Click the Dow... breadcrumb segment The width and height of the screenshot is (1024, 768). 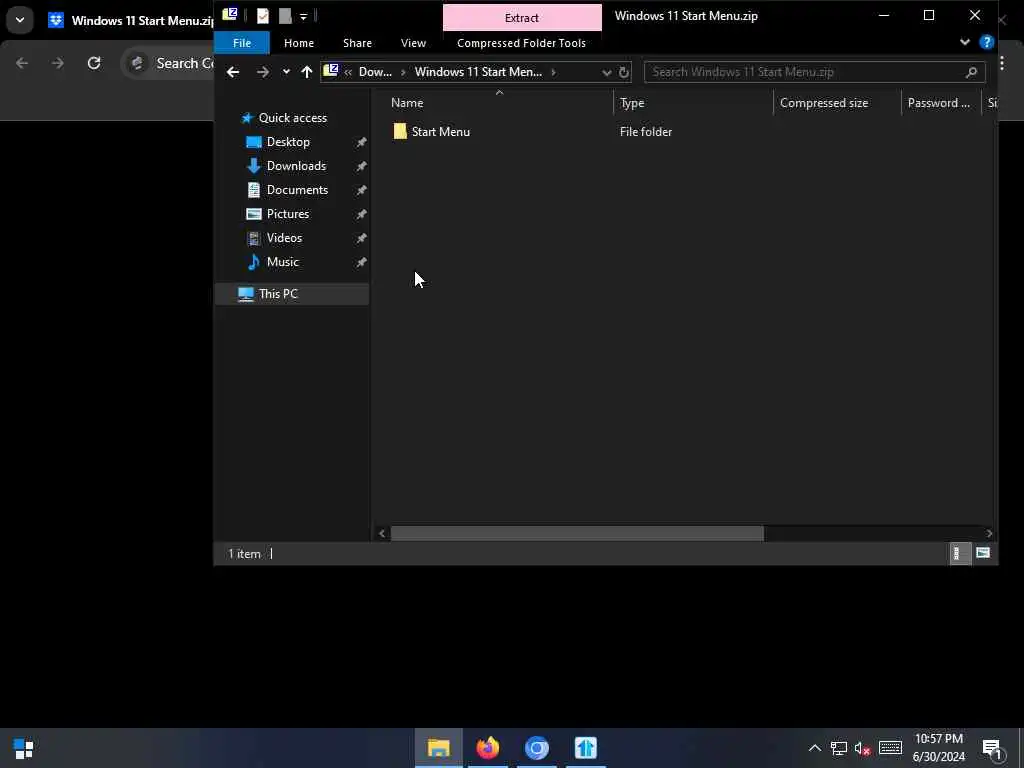pos(376,72)
